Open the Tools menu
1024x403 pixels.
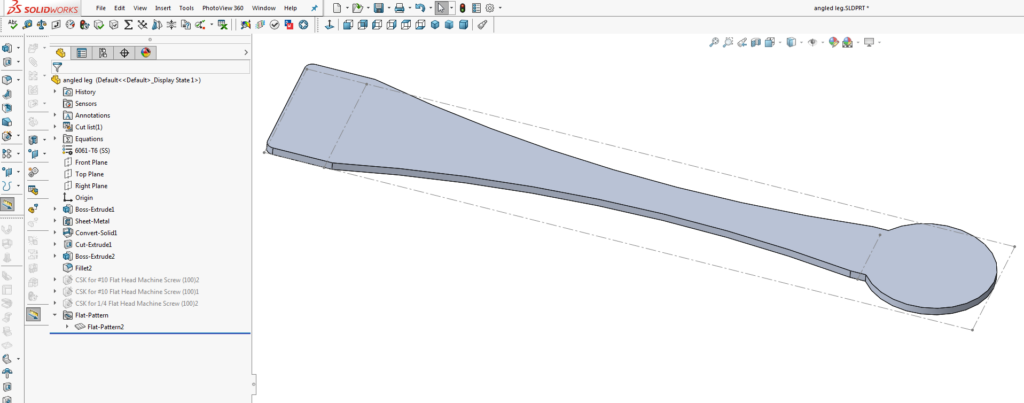coord(186,8)
